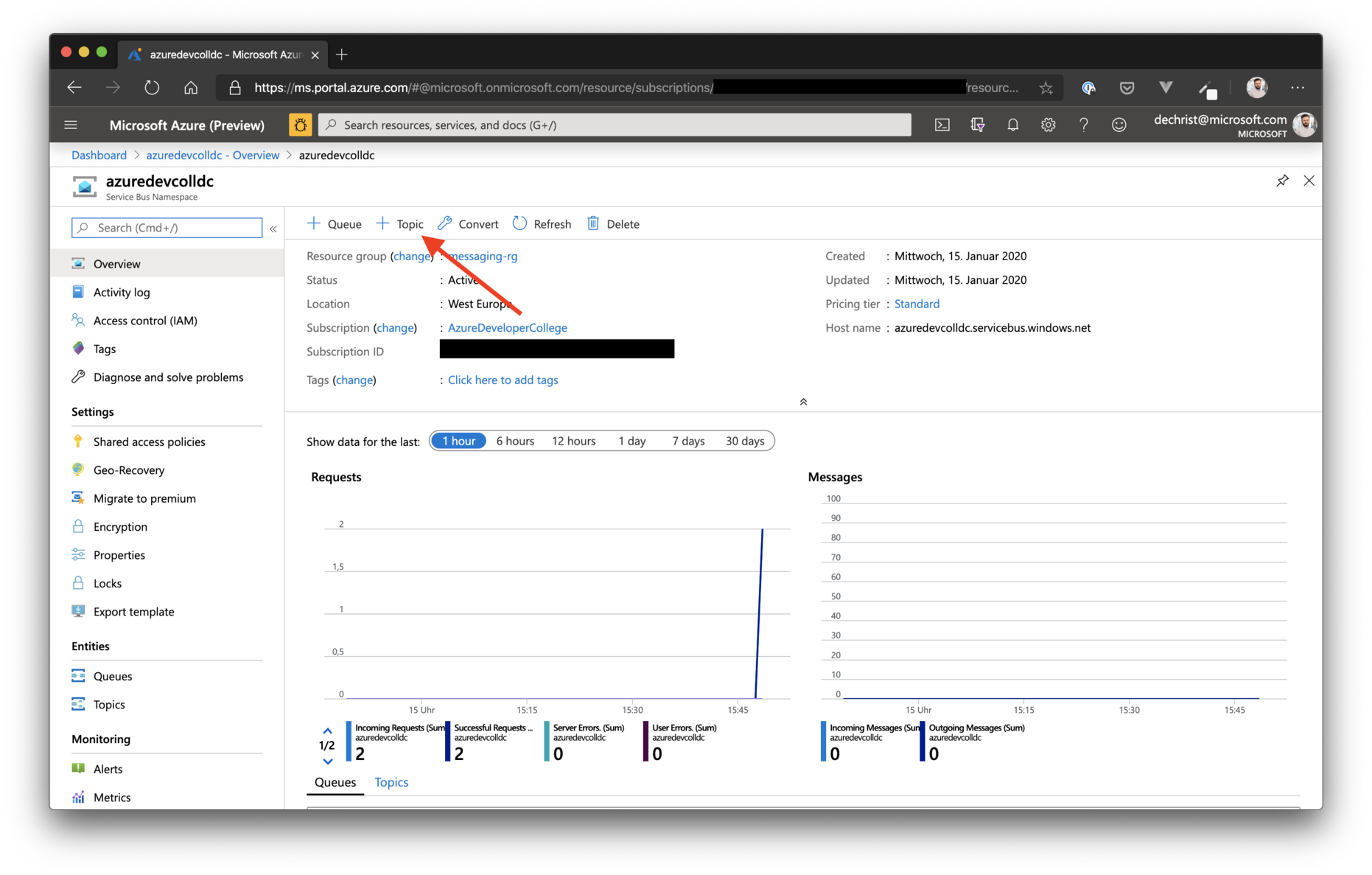Open Shared access policies in sidebar

149,442
